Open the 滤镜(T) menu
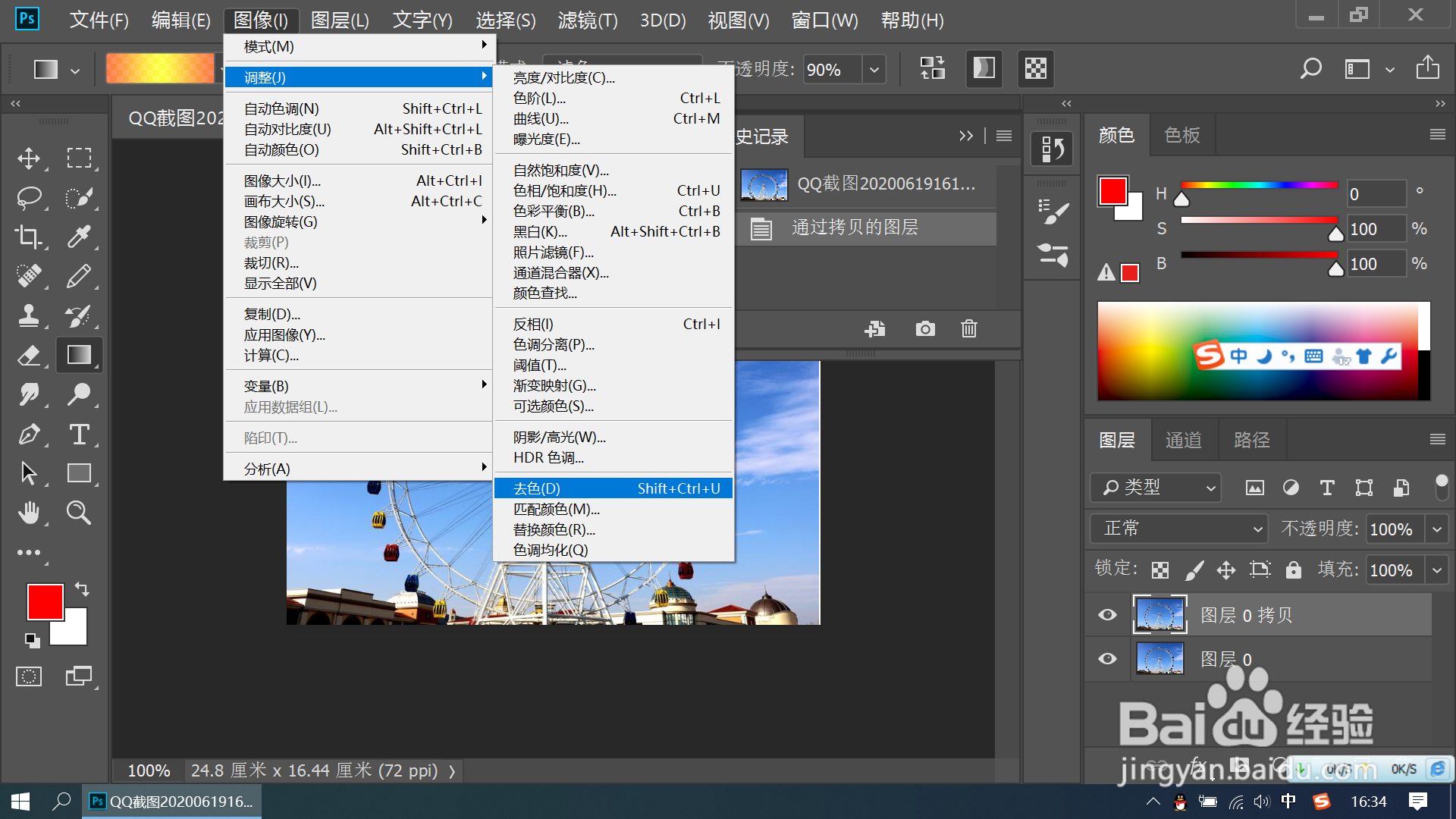 click(587, 20)
